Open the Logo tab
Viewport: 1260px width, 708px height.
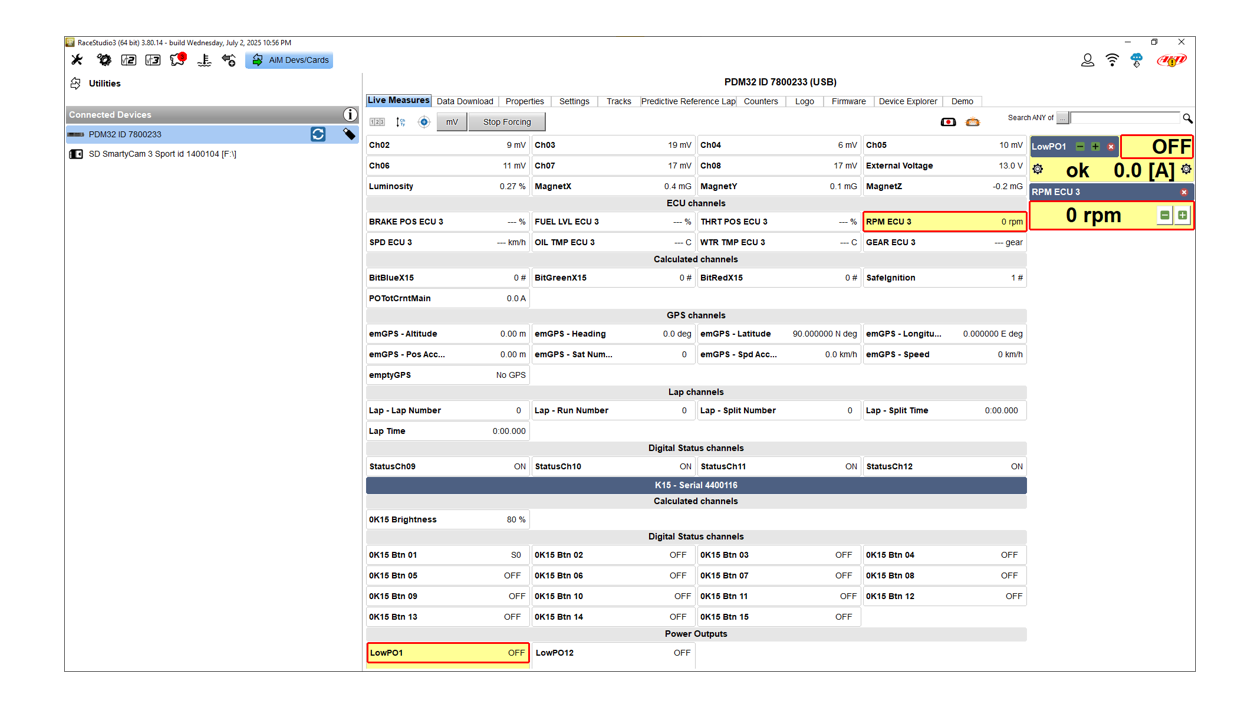805,101
